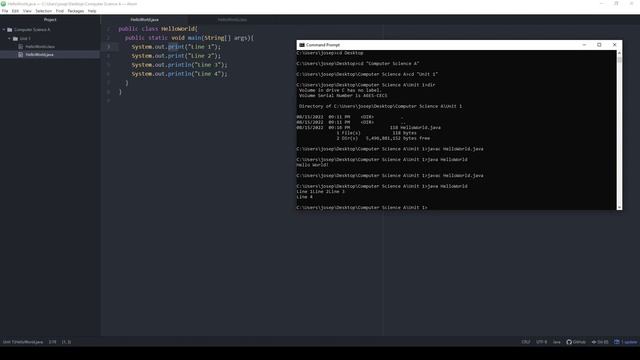Viewport: 640px width, 360px height.
Task: Click Command Prompt scrollbar up arrow
Action: click(619, 53)
